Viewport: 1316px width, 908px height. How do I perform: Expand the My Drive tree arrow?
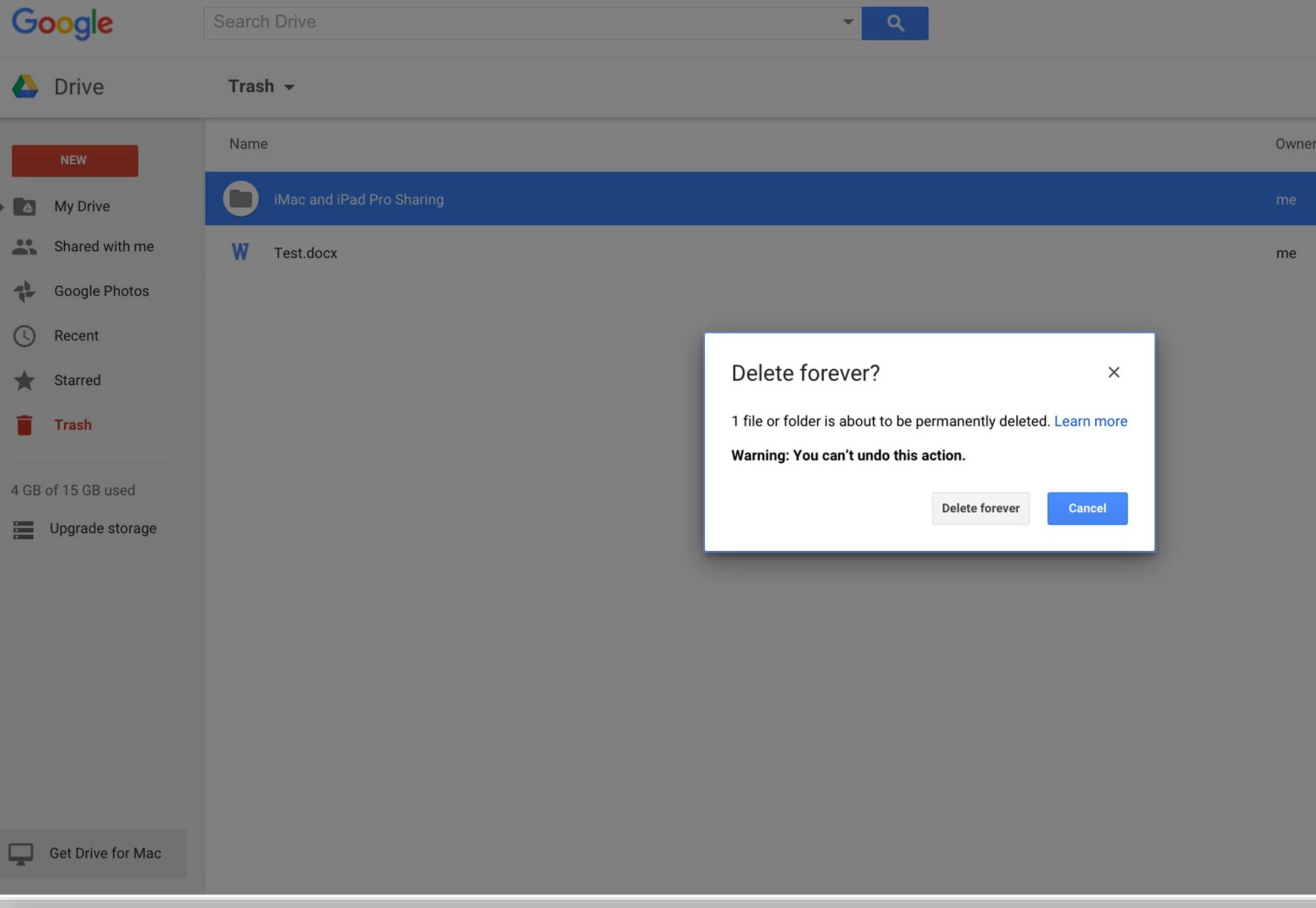tap(3, 206)
